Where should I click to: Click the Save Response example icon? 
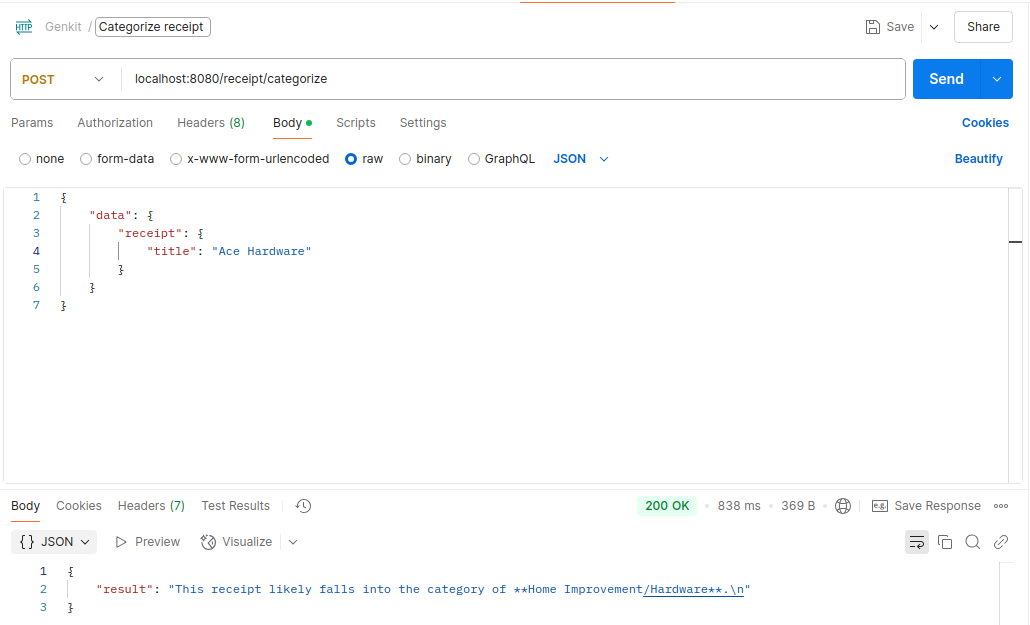[880, 506]
